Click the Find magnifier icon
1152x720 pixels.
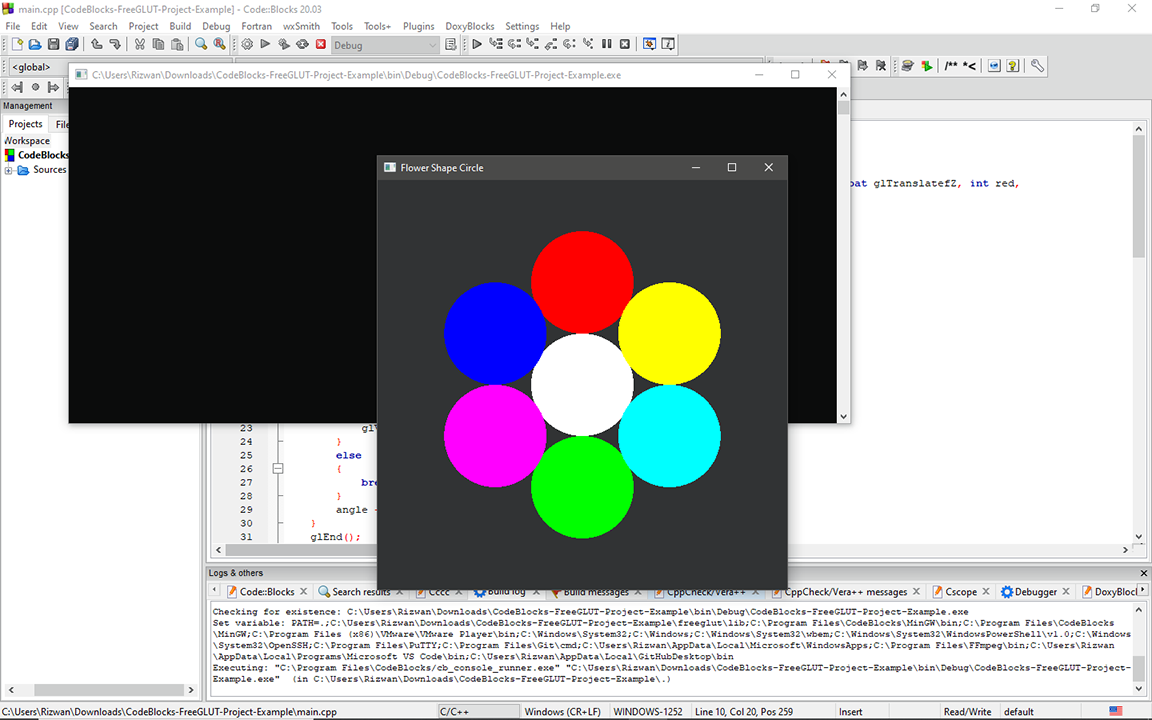pyautogui.click(x=201, y=44)
